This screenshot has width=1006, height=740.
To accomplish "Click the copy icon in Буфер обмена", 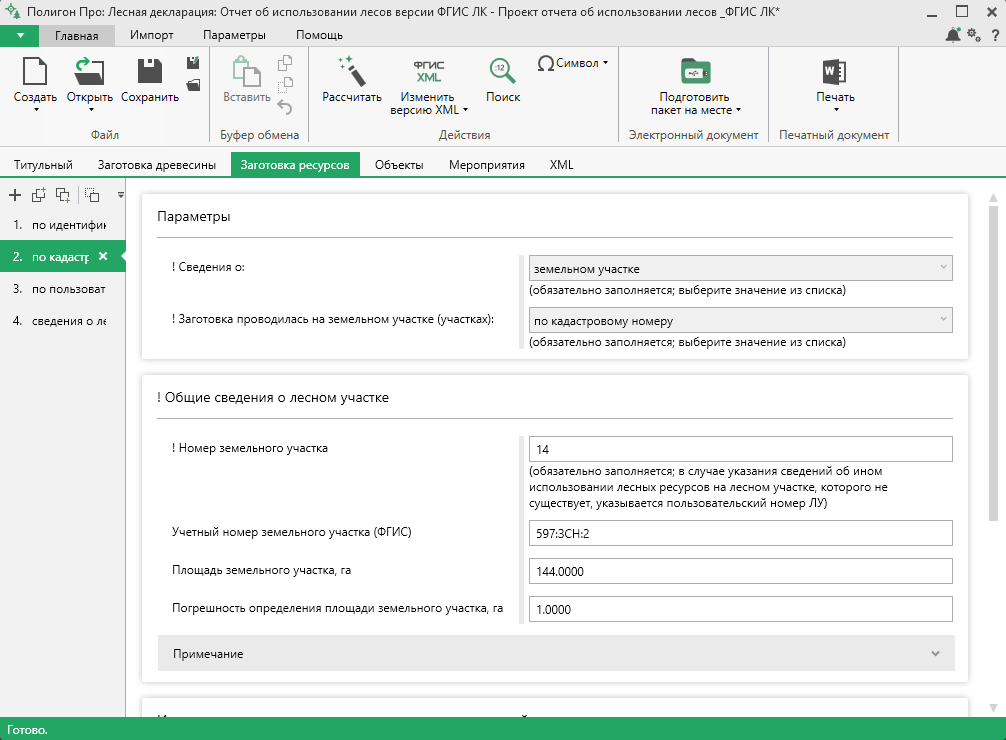I will click(x=285, y=63).
